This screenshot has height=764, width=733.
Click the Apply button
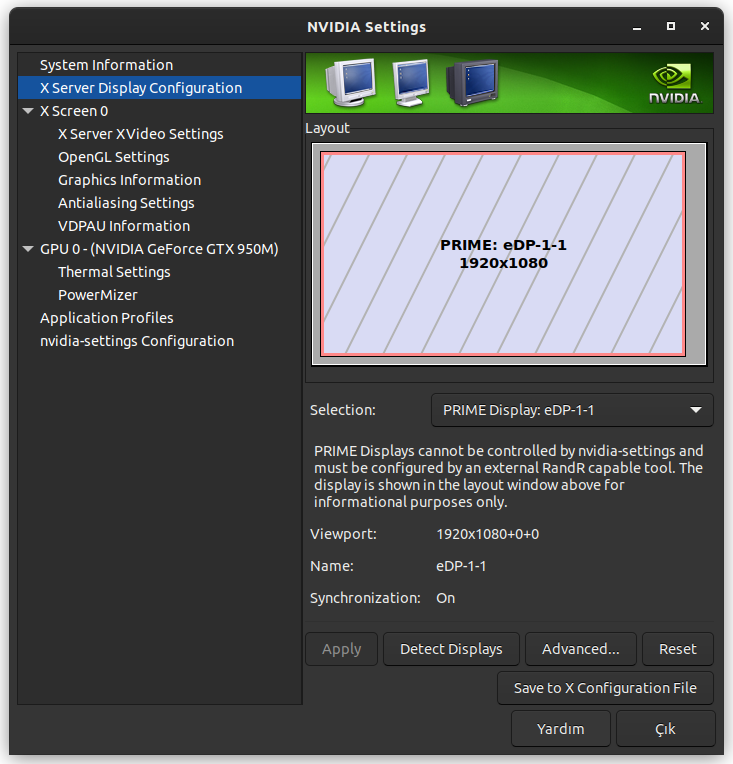[x=342, y=649]
